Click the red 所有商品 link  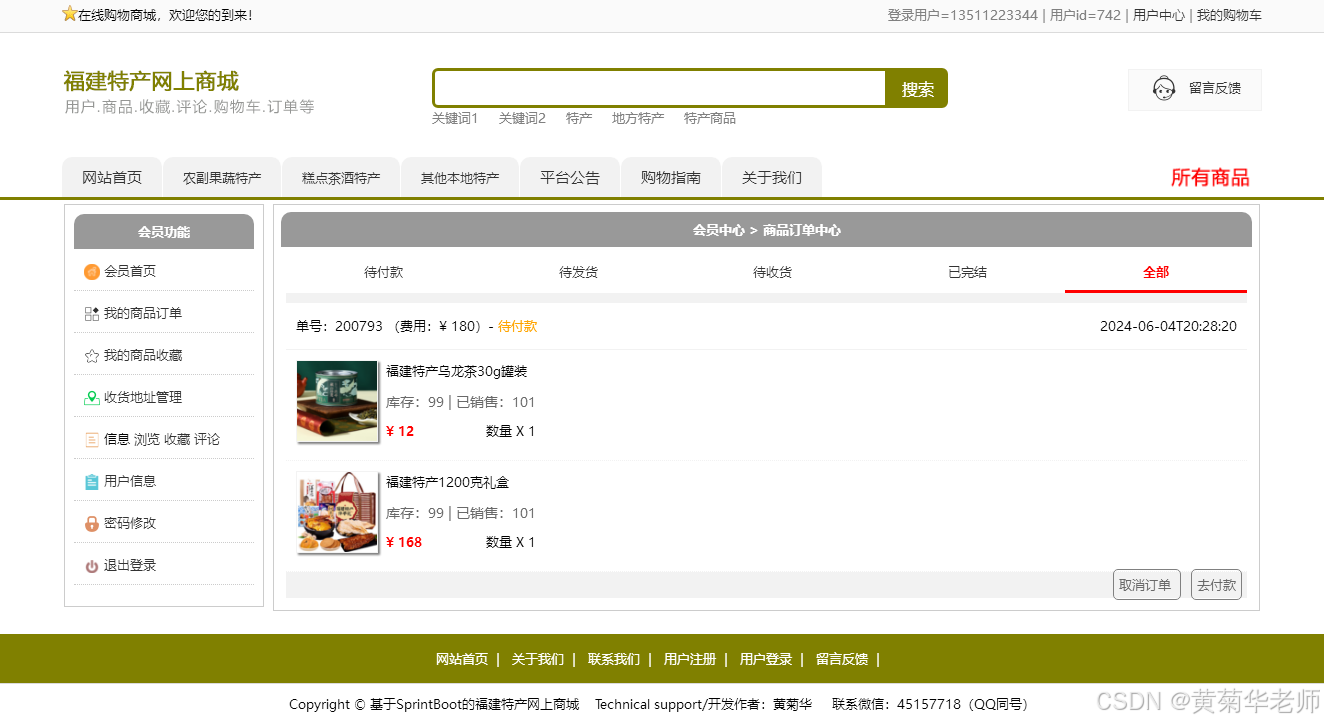coord(1210,178)
